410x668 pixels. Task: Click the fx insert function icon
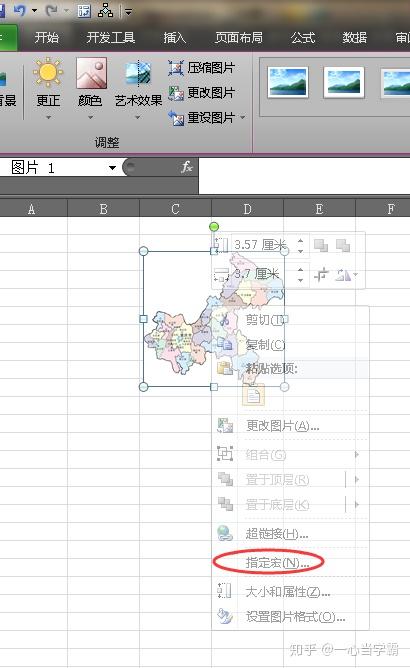click(187, 167)
